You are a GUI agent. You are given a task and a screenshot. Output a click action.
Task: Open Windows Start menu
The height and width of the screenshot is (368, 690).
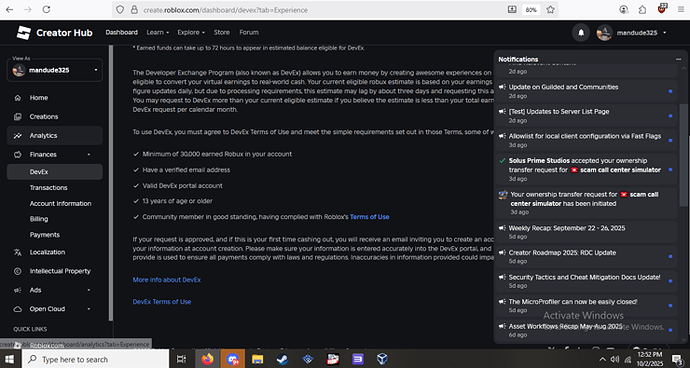pyautogui.click(x=10, y=359)
